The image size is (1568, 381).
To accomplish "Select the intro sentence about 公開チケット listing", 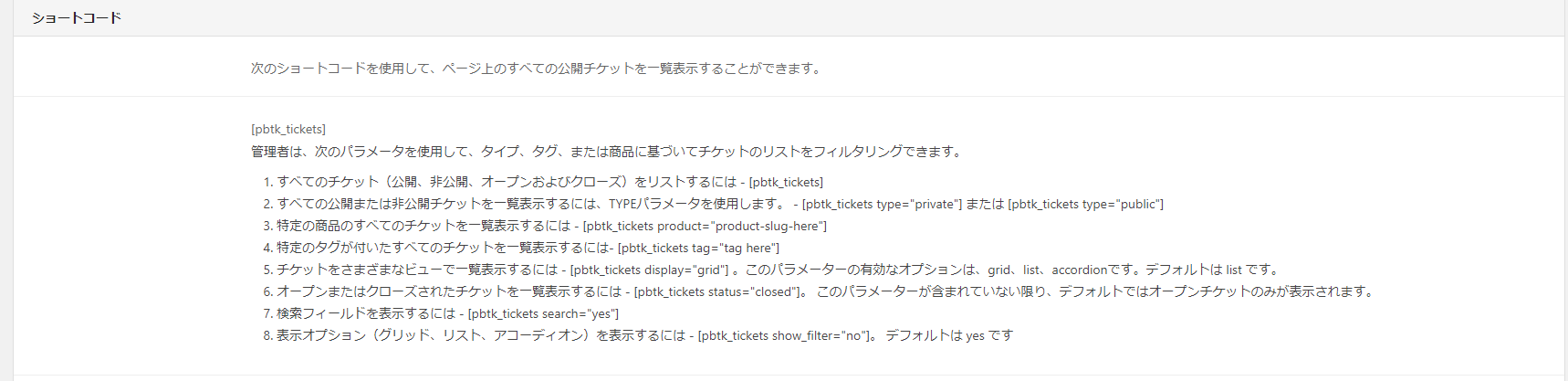I will coord(537,69).
